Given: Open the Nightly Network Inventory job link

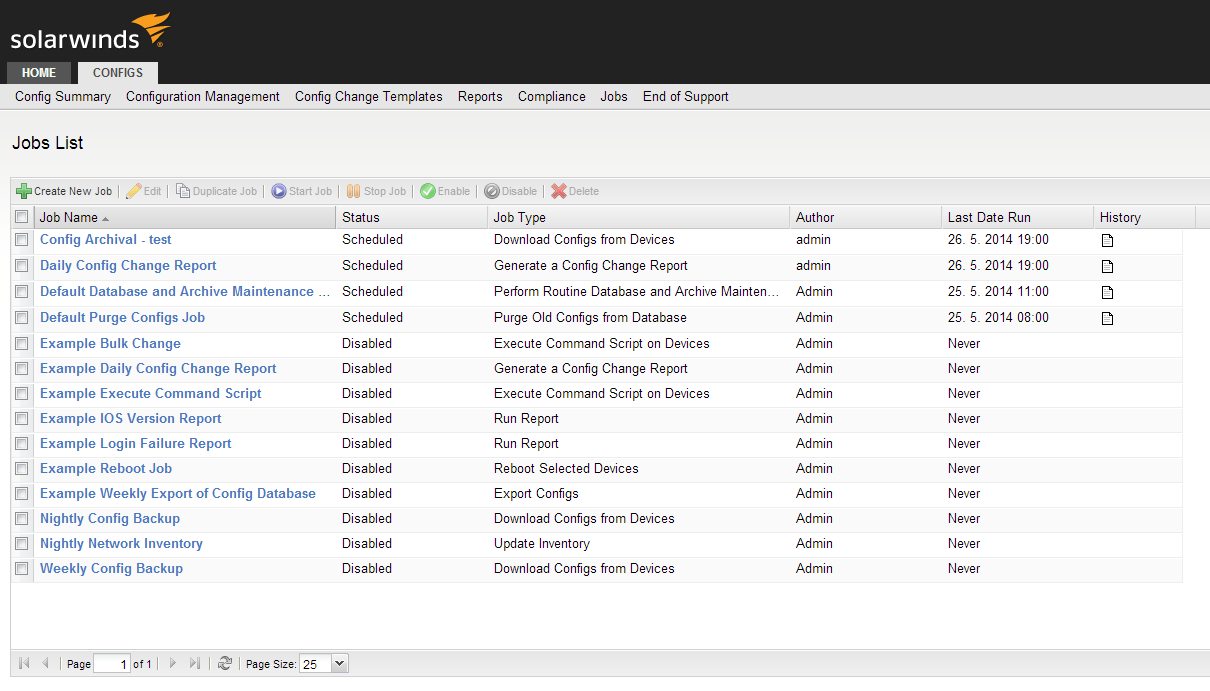Looking at the screenshot, I should tap(121, 544).
